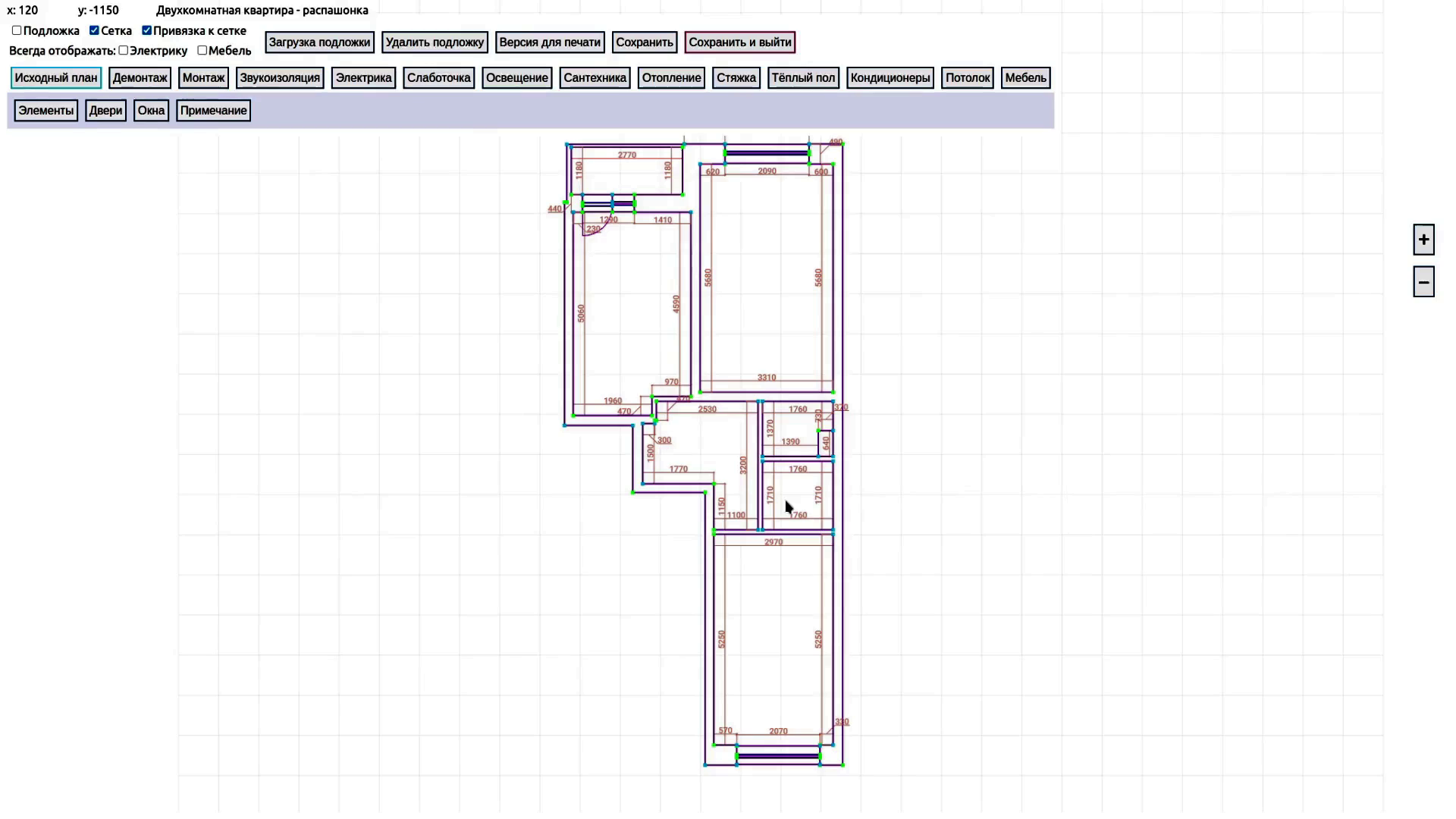The height and width of the screenshot is (819, 1456).
Task: Select the Тёплый пол tab
Action: pos(803,78)
